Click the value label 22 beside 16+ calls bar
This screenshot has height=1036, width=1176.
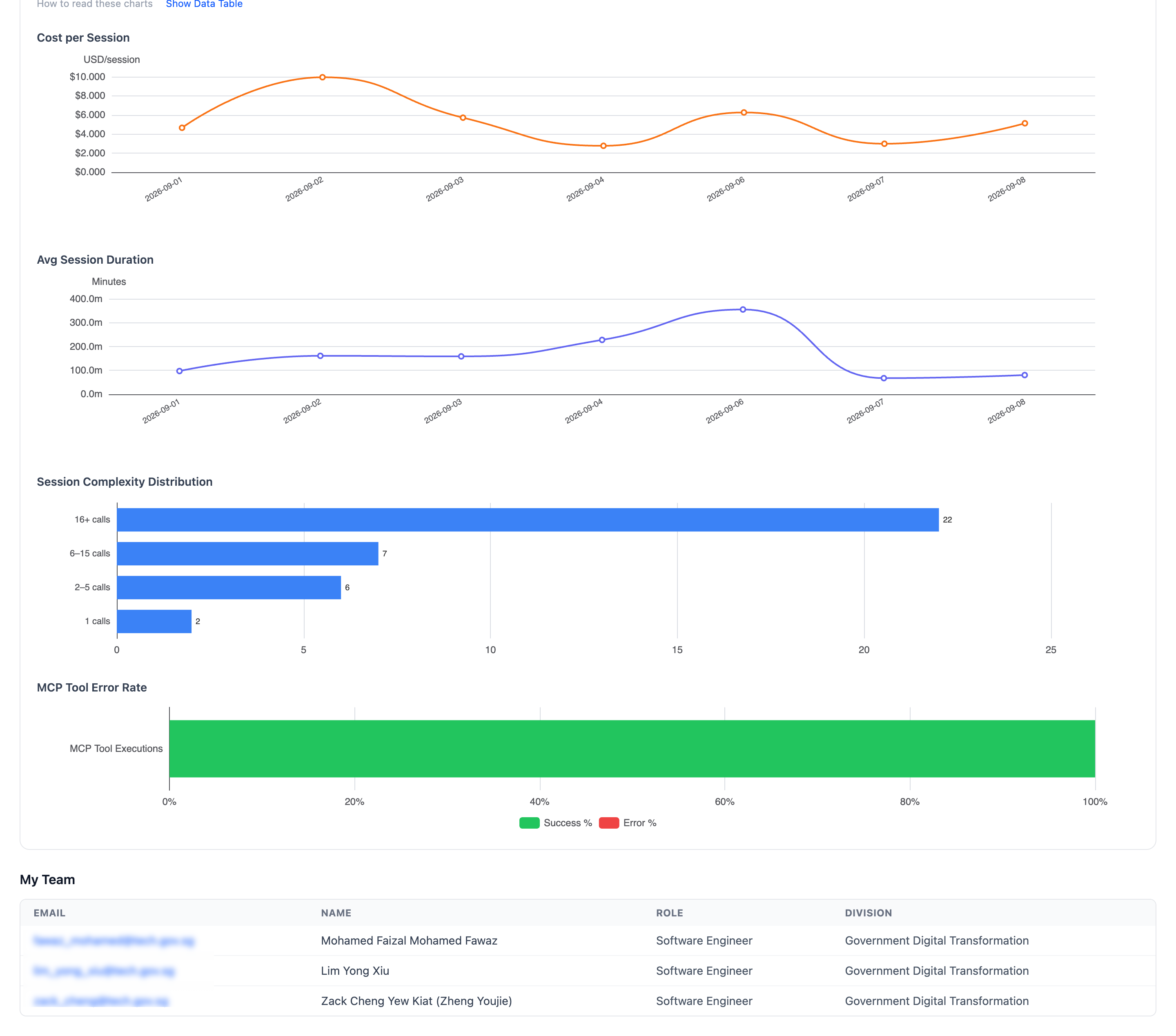[x=948, y=520]
